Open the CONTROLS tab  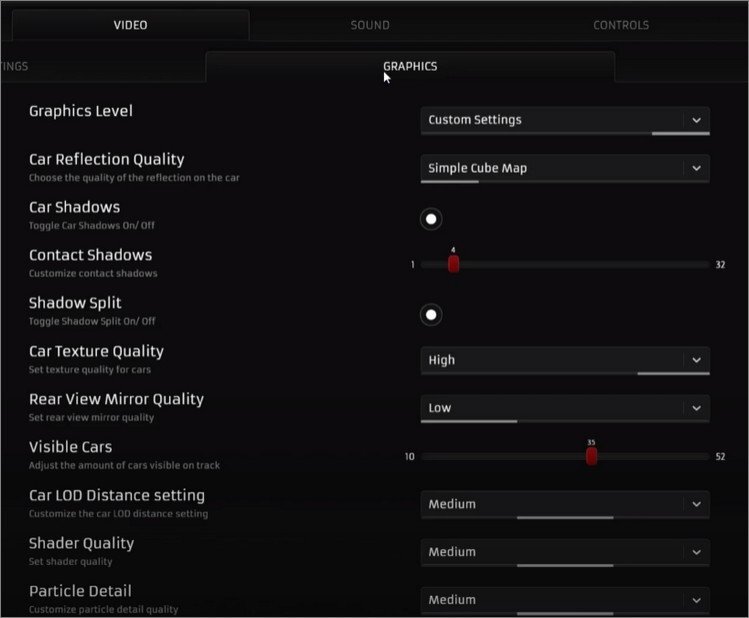tap(620, 25)
